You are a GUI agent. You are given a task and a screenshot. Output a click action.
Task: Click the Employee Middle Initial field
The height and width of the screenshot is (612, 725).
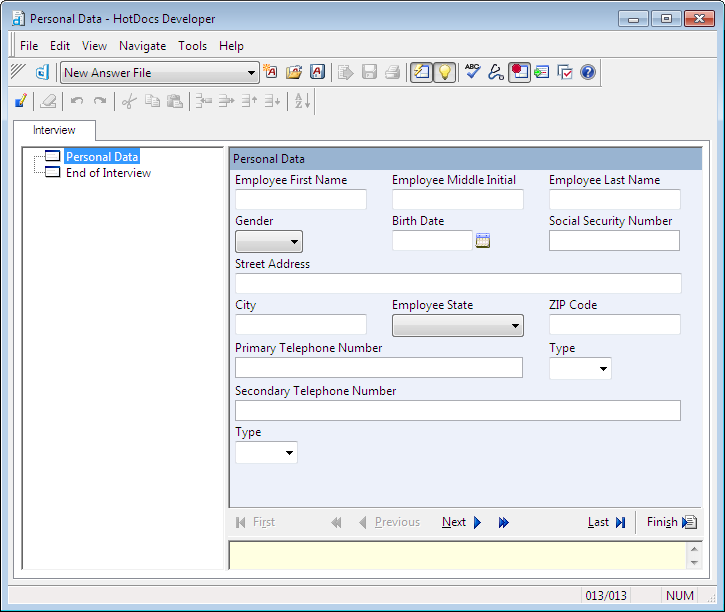tap(458, 199)
